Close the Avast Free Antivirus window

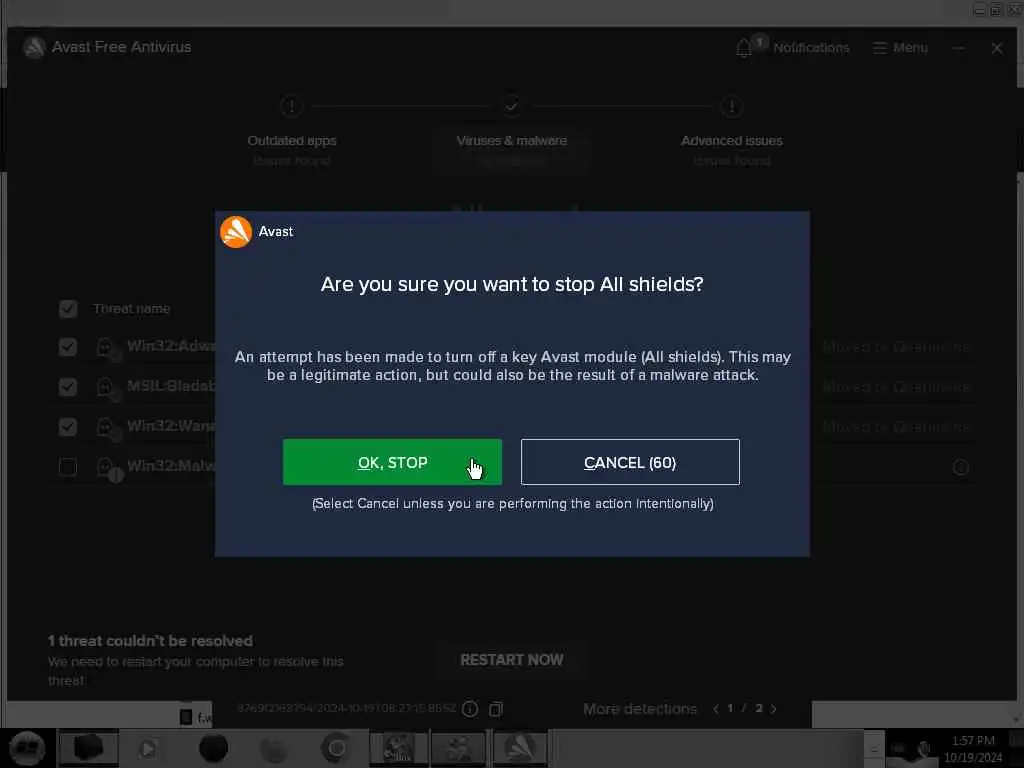point(997,48)
